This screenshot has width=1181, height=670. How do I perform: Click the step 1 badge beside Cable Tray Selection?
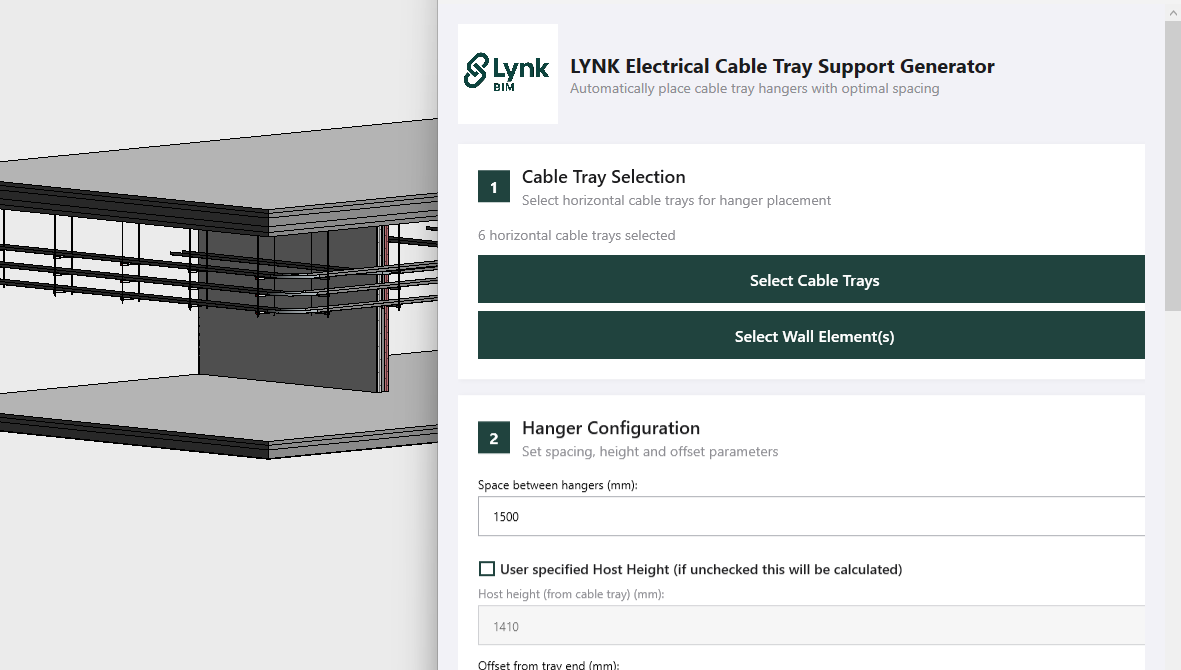tap(493, 186)
